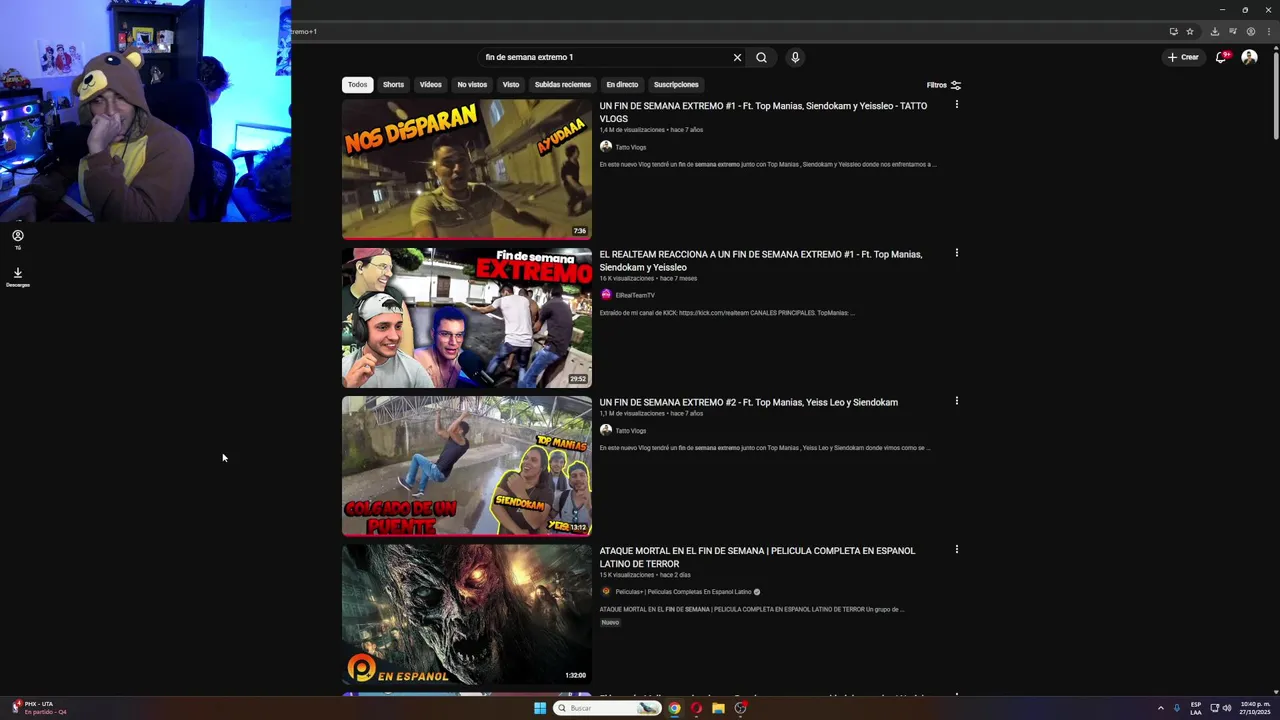Click the YouTube search input field
Image resolution: width=1280 pixels, height=720 pixels.
point(605,57)
